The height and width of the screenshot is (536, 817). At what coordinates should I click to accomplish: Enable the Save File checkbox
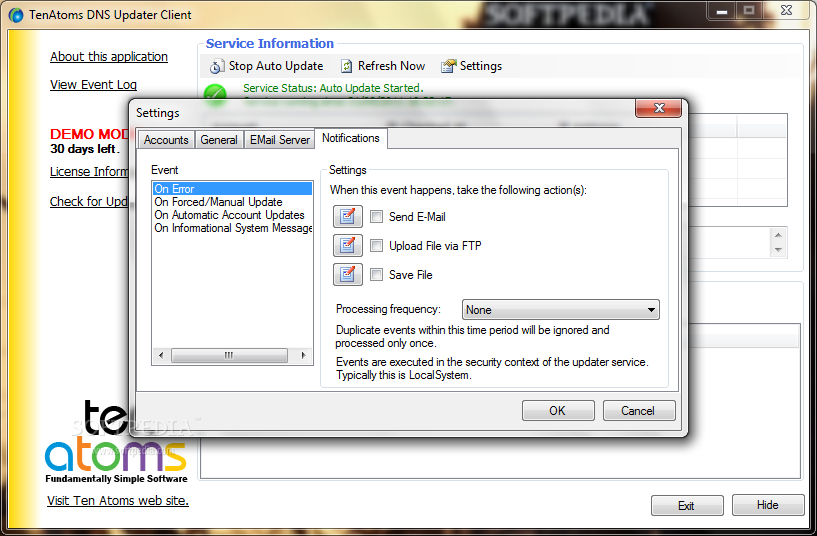[x=376, y=275]
